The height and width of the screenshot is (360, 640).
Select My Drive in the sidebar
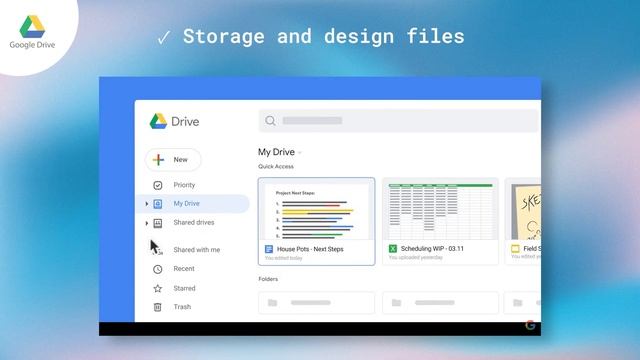193,204
